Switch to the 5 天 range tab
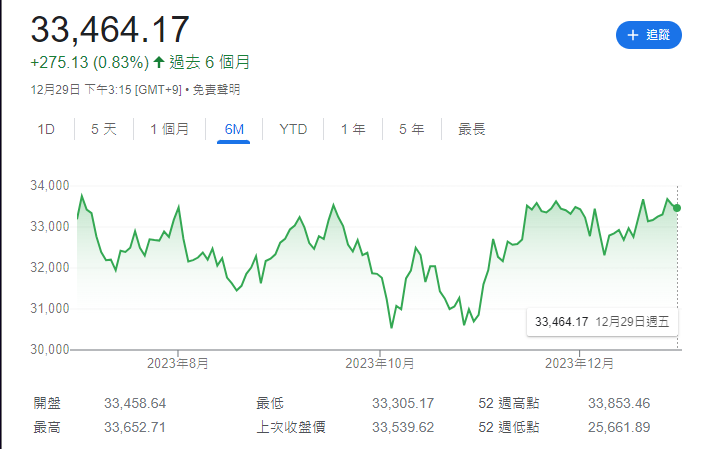 click(104, 129)
